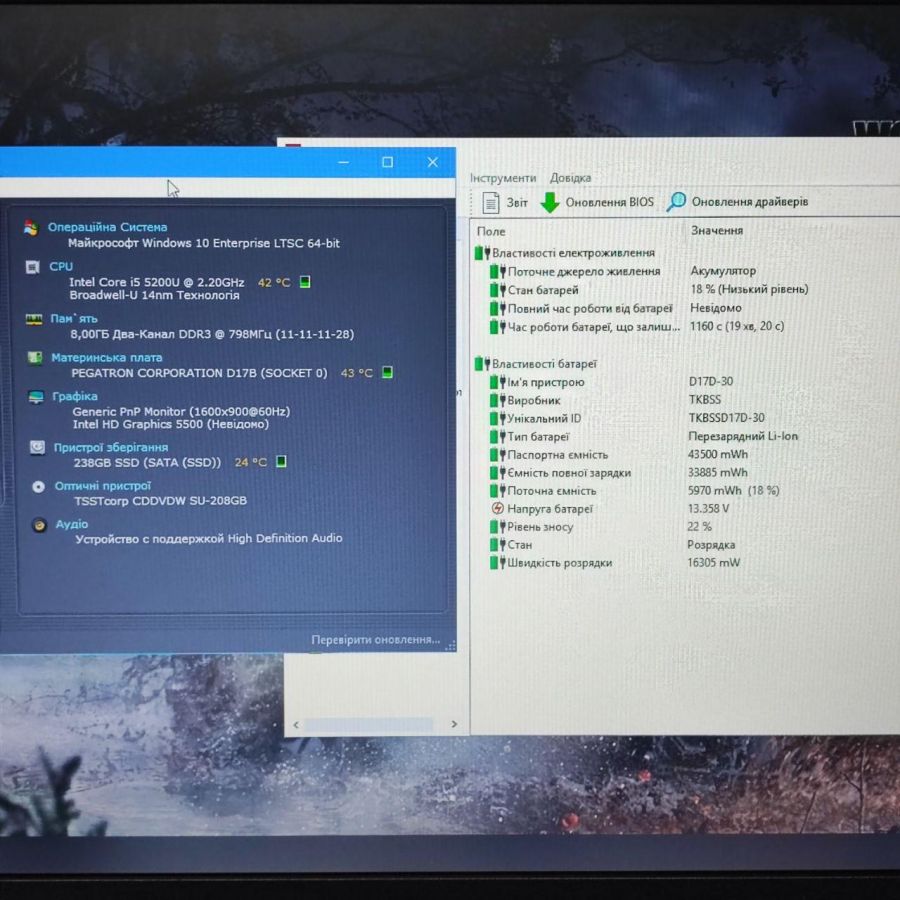Click the battery icon beside the Стан row
The image size is (900, 900).
click(x=497, y=545)
